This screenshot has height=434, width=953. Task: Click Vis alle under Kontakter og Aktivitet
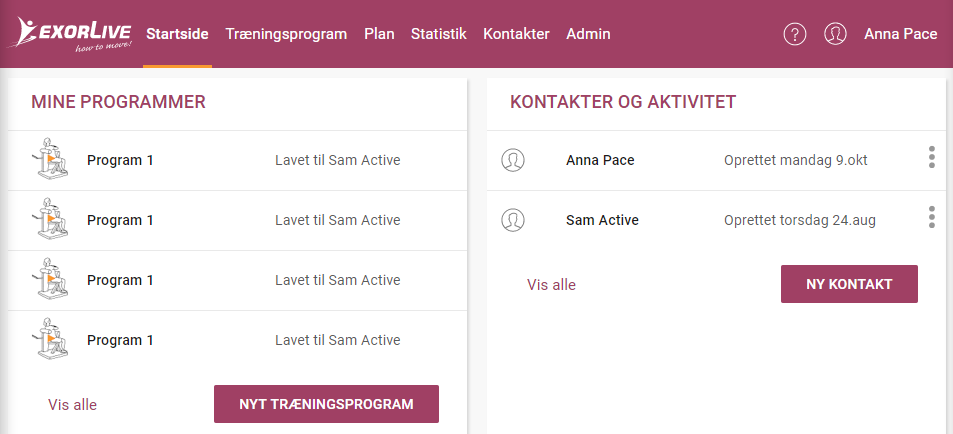pyautogui.click(x=551, y=284)
